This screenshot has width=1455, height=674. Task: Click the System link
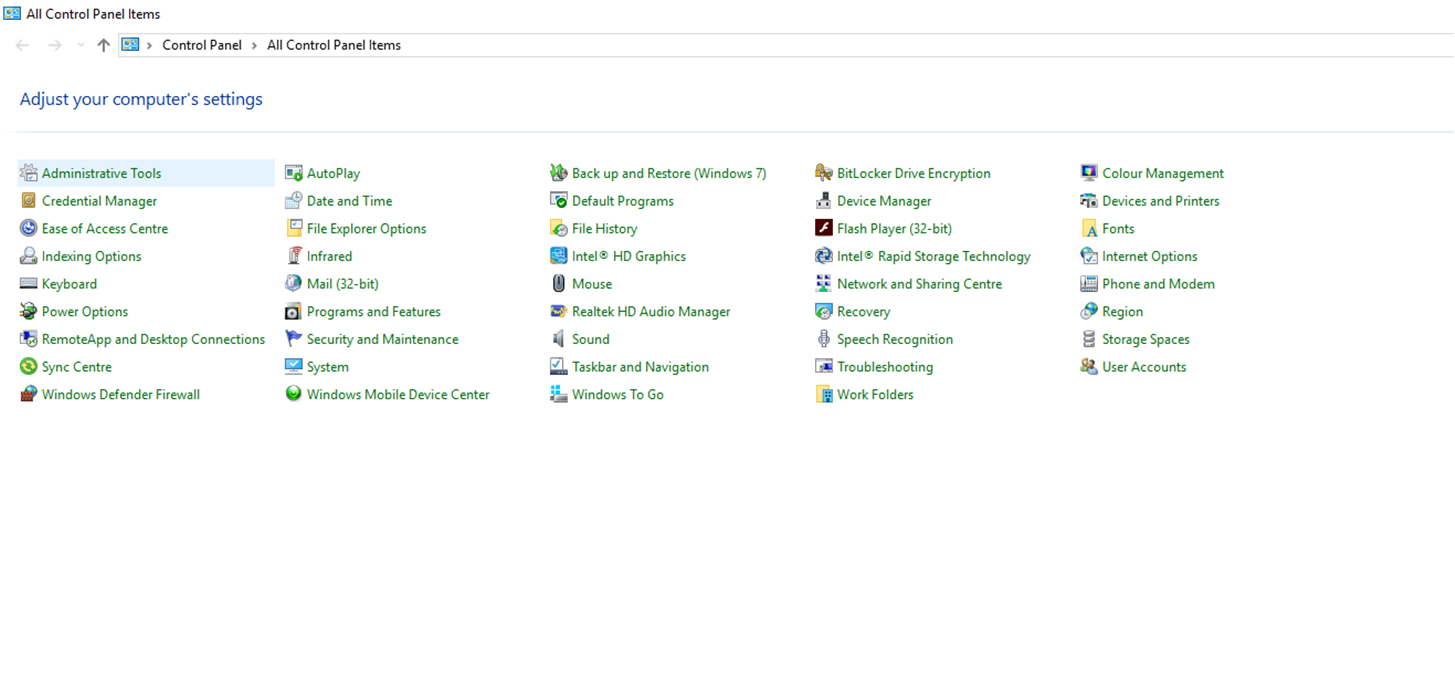click(328, 367)
